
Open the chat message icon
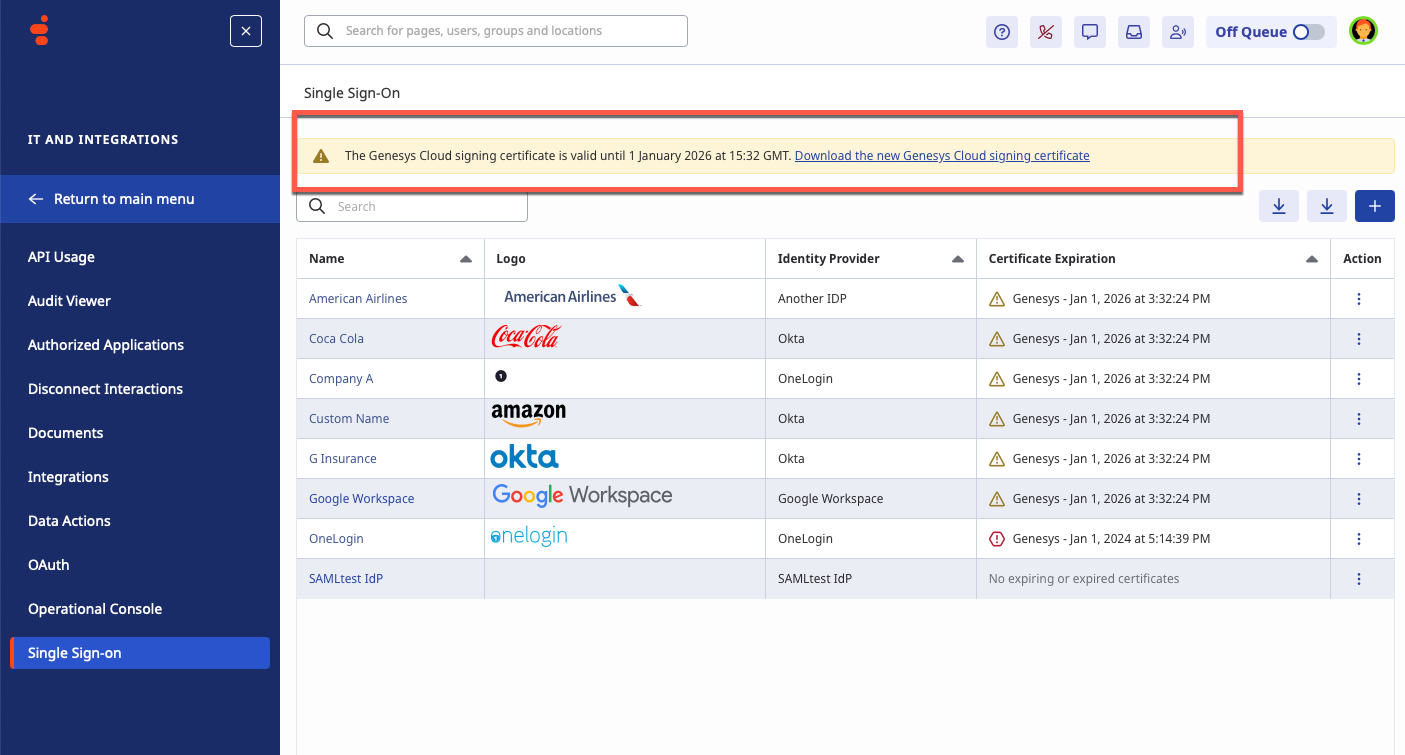coord(1090,32)
